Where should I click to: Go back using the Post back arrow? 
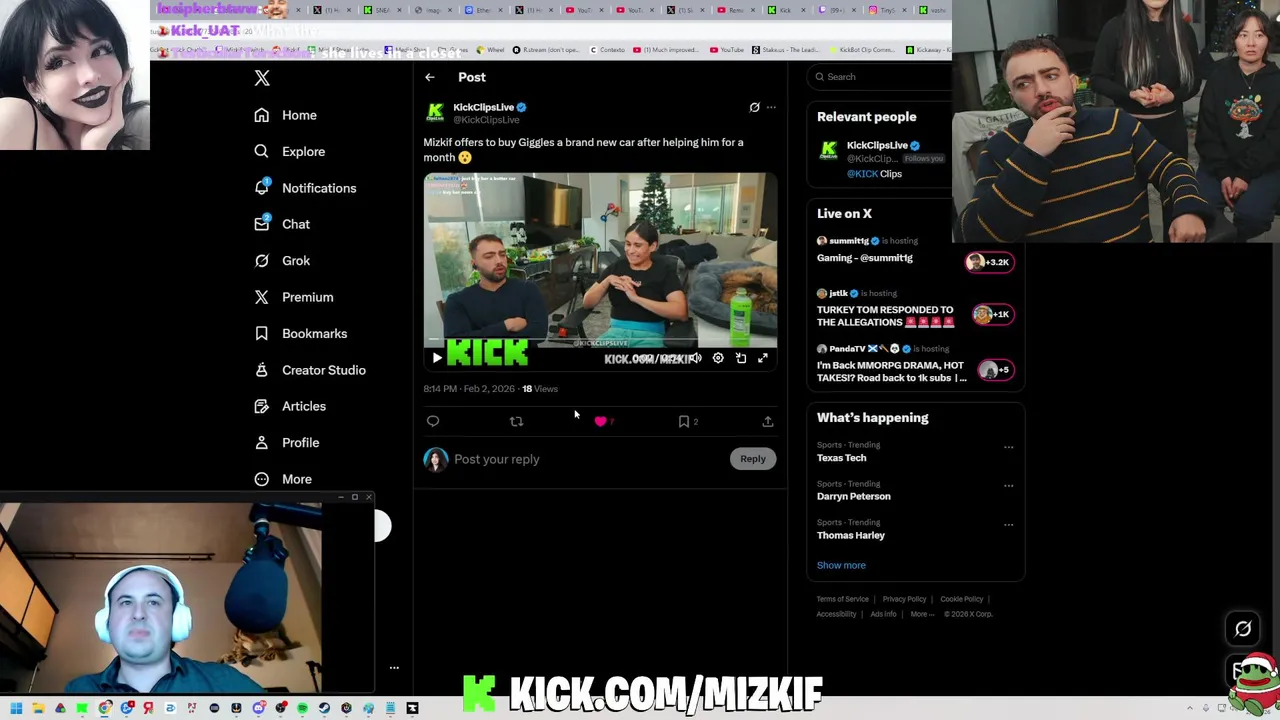point(429,77)
